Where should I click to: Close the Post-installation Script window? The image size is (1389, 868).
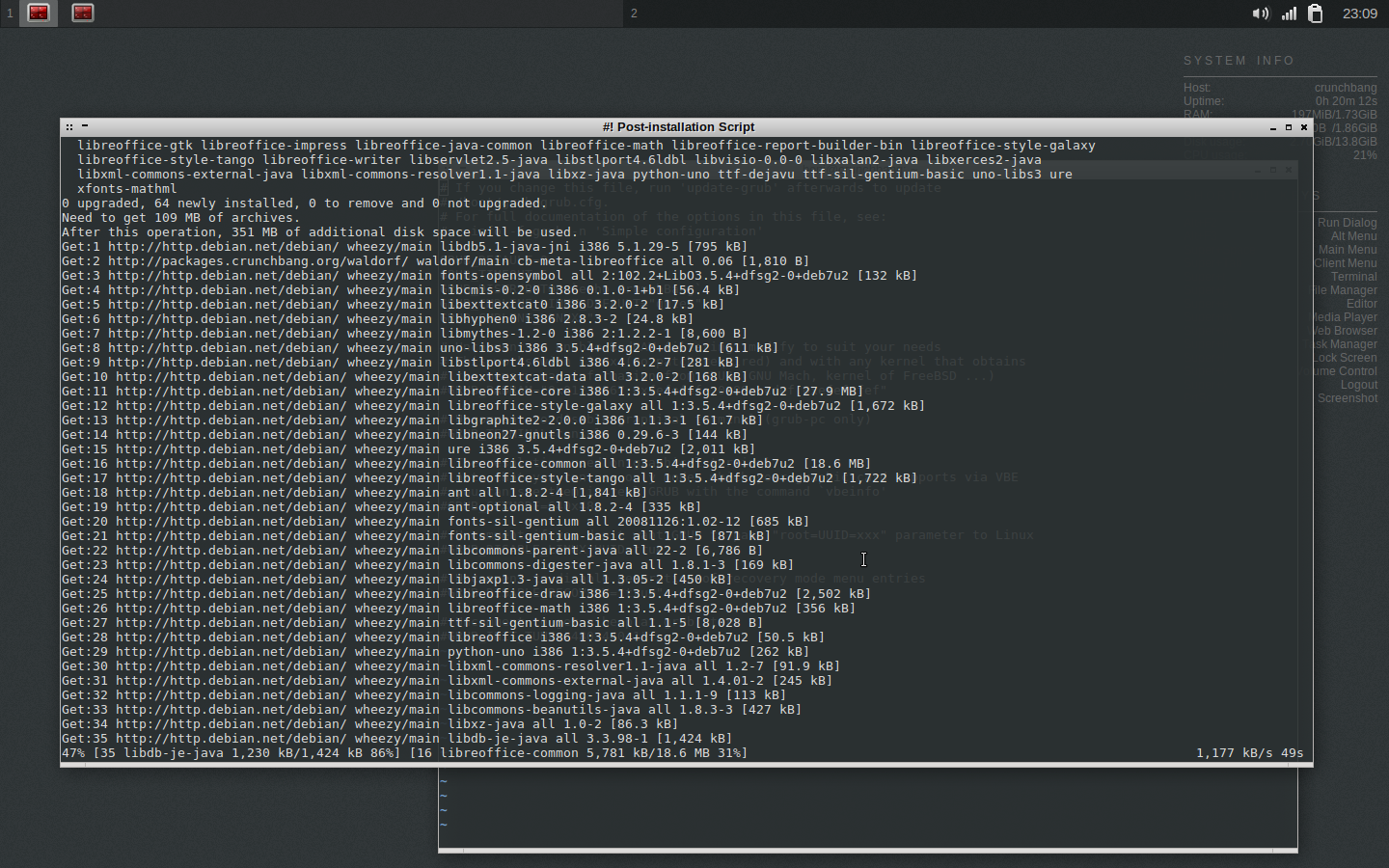pos(1304,127)
